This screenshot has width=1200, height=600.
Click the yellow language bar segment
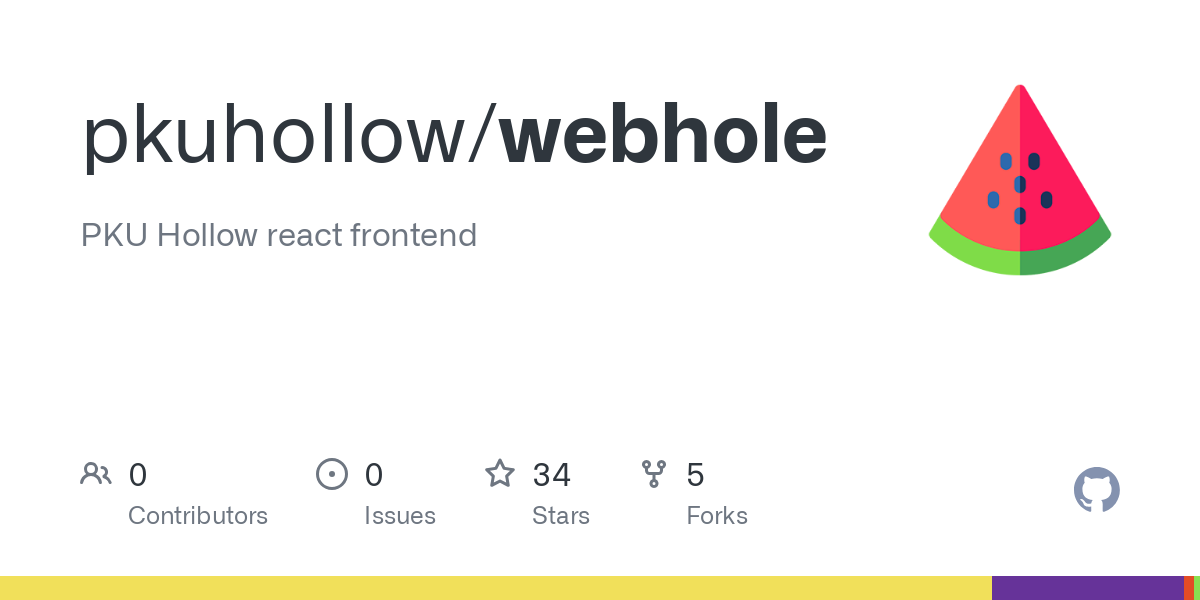point(496,588)
